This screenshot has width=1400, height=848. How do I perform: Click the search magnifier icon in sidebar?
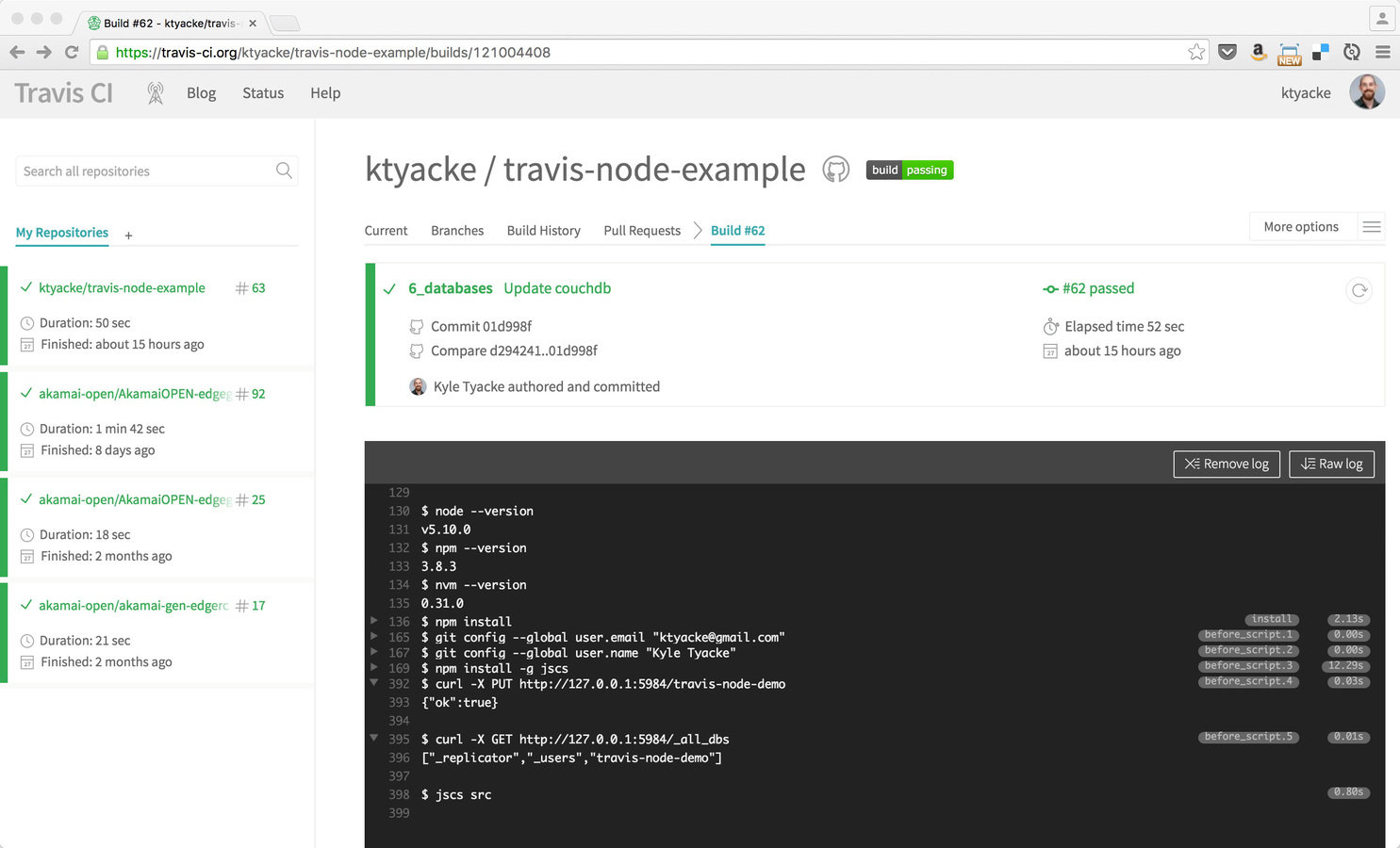coord(284,171)
